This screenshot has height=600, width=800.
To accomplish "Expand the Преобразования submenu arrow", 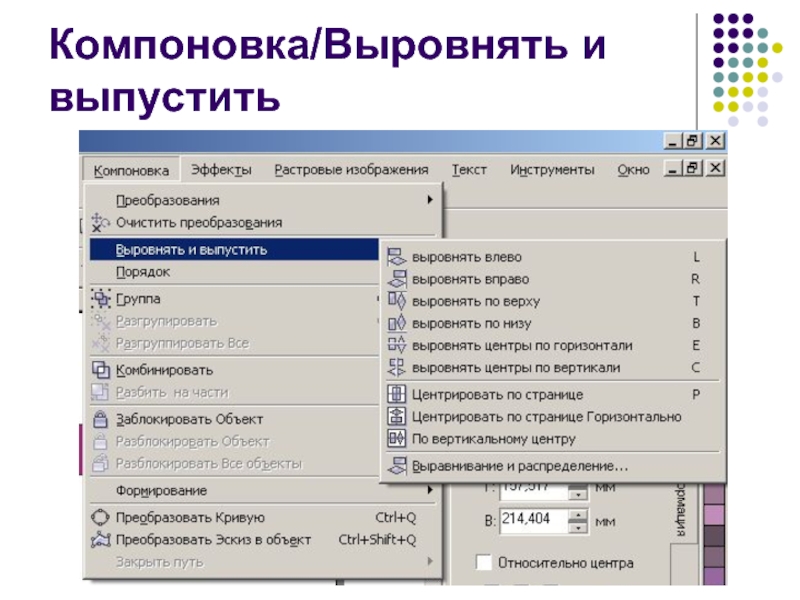I will (430, 200).
